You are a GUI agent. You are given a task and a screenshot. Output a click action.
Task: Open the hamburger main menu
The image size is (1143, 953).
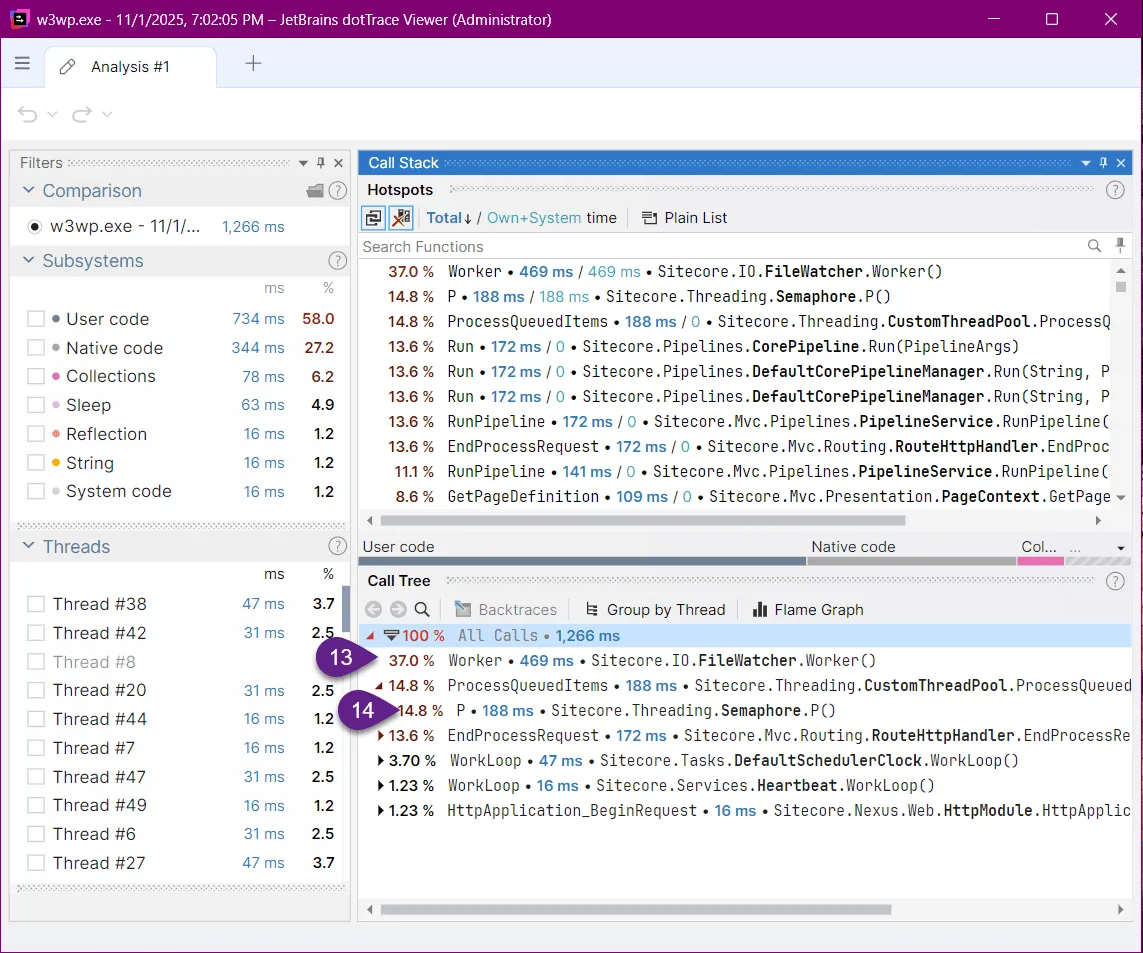(22, 64)
